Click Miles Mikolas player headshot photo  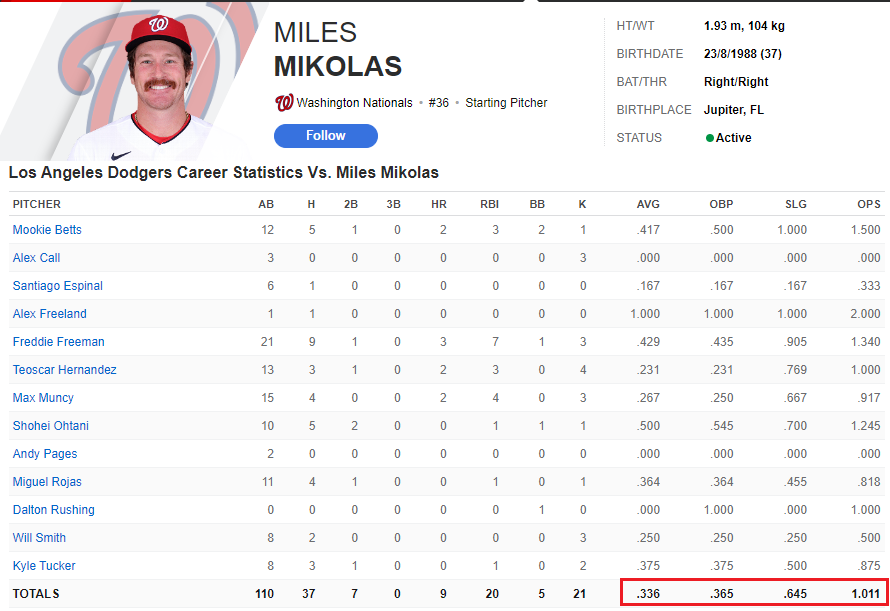click(x=156, y=82)
